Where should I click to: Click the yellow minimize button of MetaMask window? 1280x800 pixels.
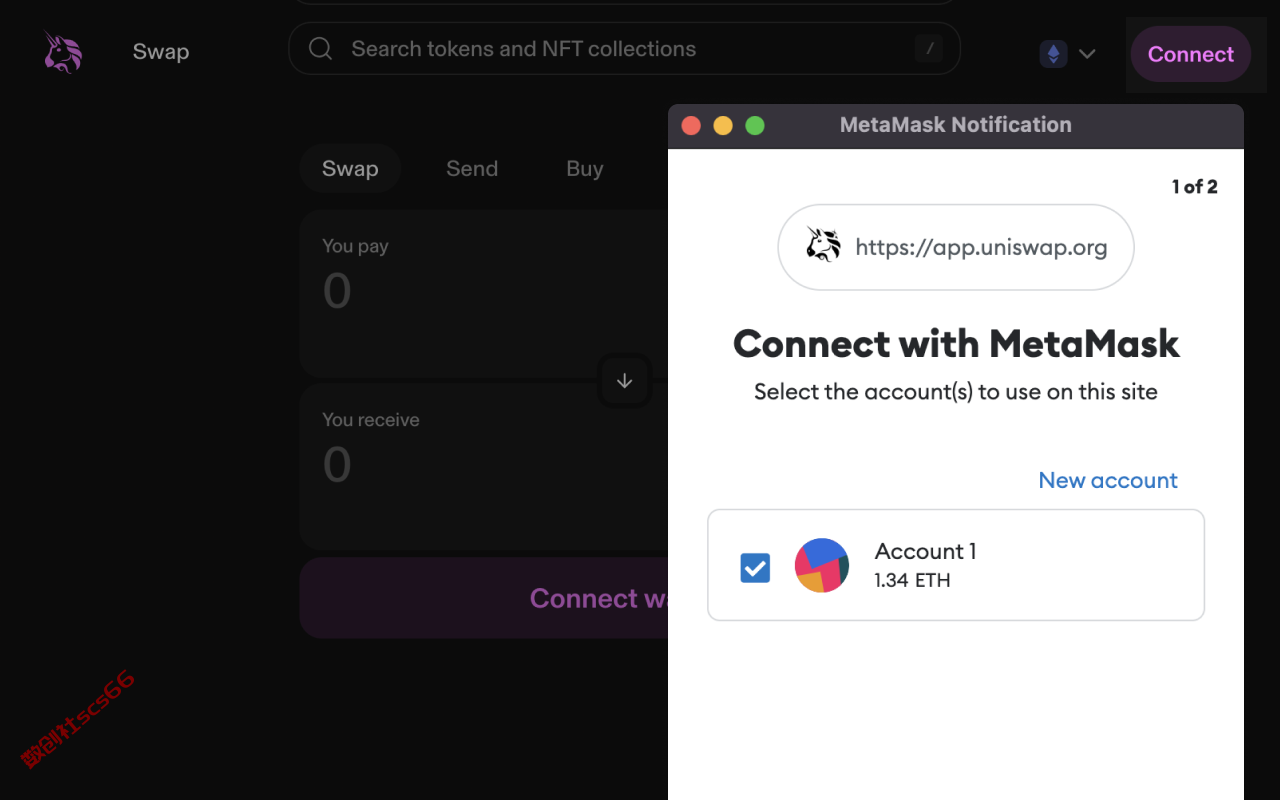coord(723,125)
